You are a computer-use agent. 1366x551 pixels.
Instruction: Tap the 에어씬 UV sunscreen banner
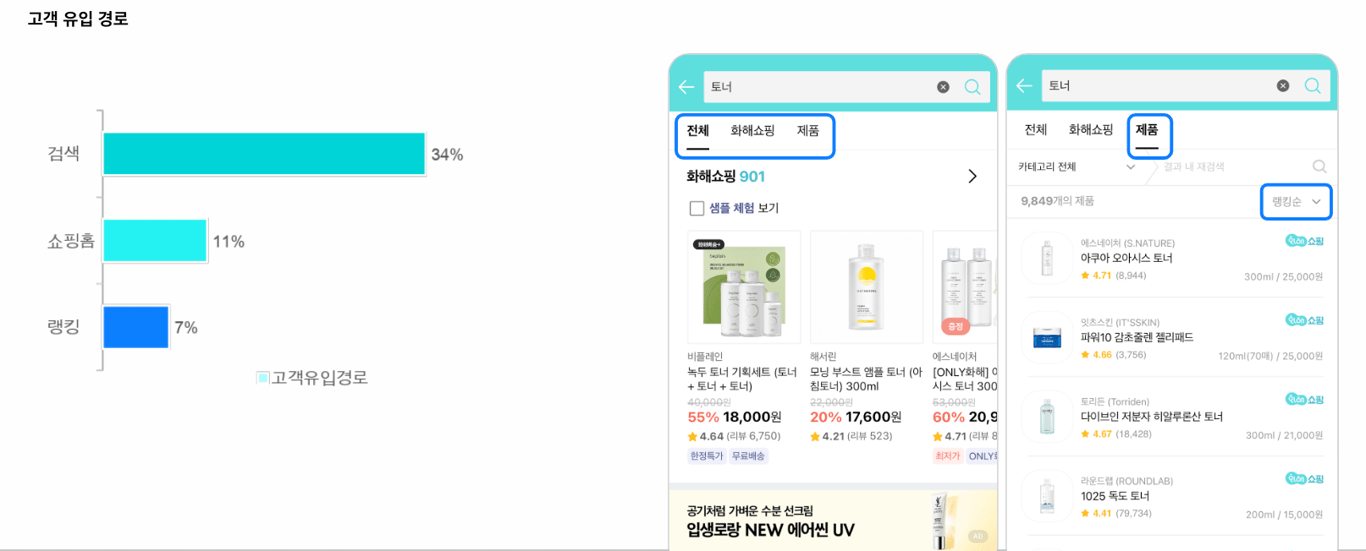pos(833,520)
